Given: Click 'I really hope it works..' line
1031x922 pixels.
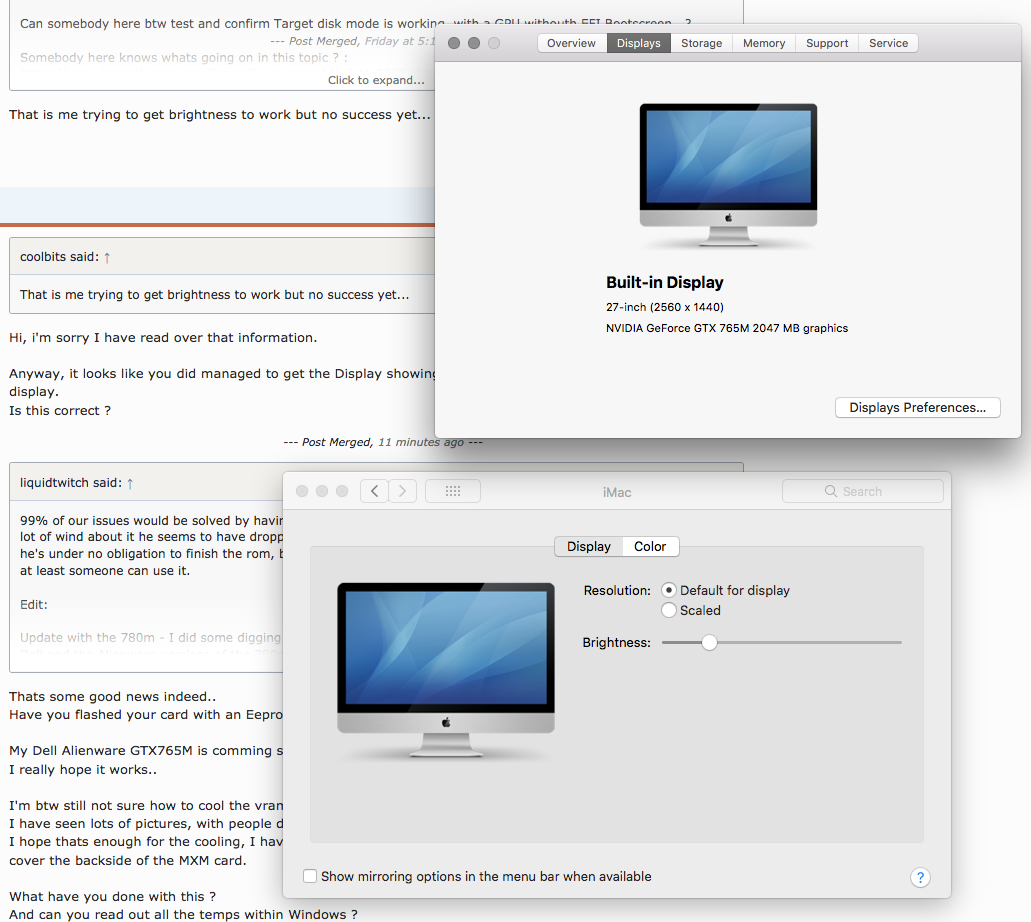Looking at the screenshot, I should [83, 769].
